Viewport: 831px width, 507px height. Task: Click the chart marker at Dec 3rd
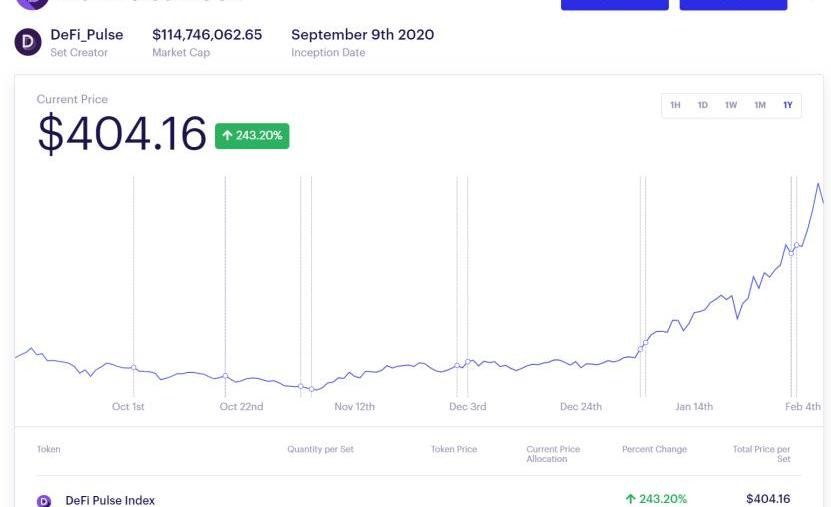coord(467,362)
